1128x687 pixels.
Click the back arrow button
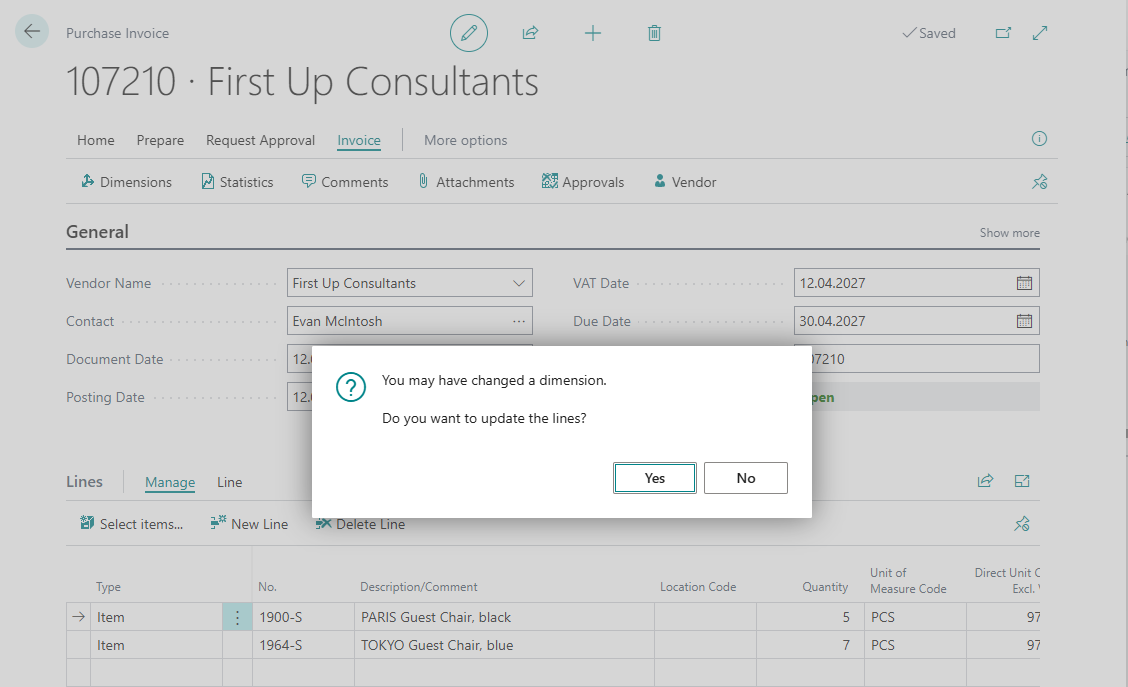(32, 32)
